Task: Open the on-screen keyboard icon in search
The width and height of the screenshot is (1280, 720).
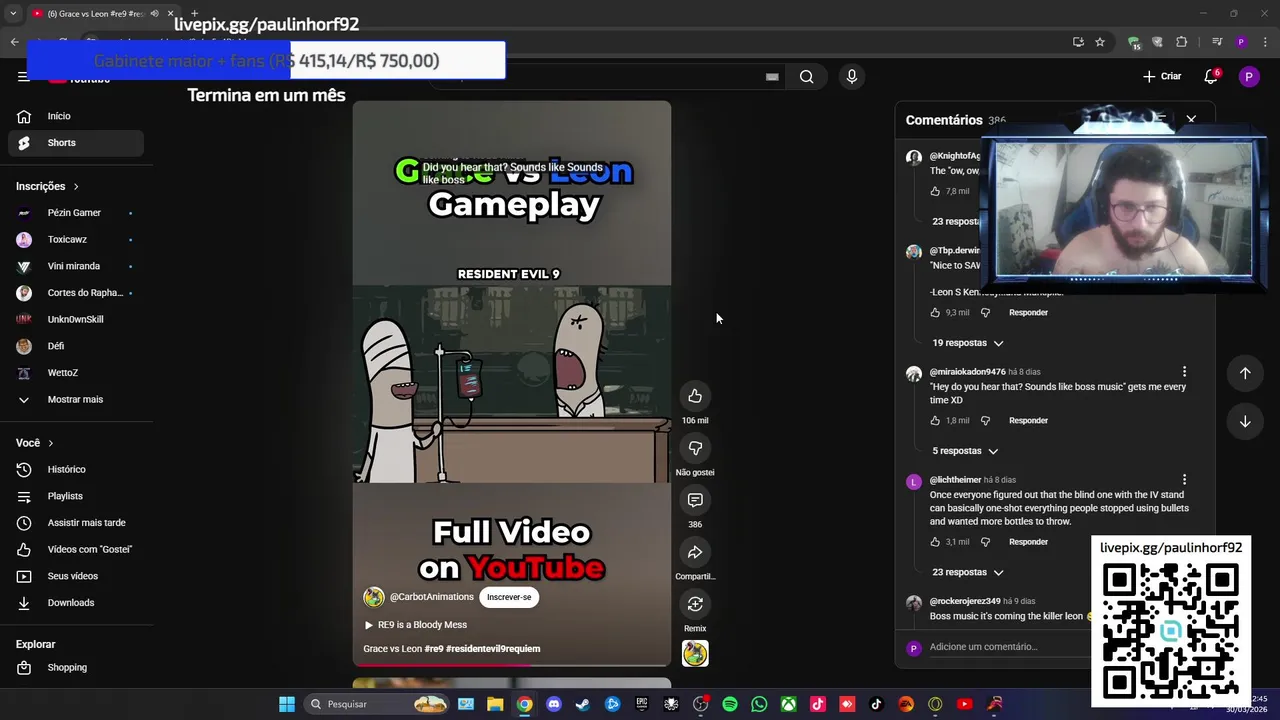Action: point(772,77)
